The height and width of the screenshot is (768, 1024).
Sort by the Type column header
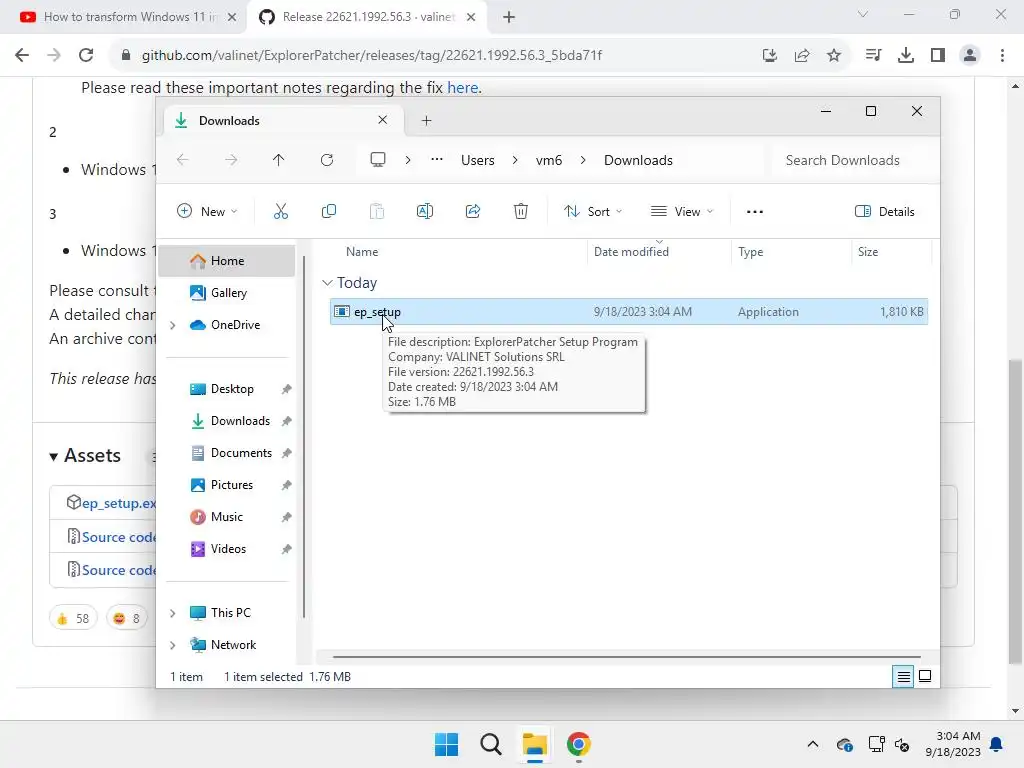coord(750,251)
